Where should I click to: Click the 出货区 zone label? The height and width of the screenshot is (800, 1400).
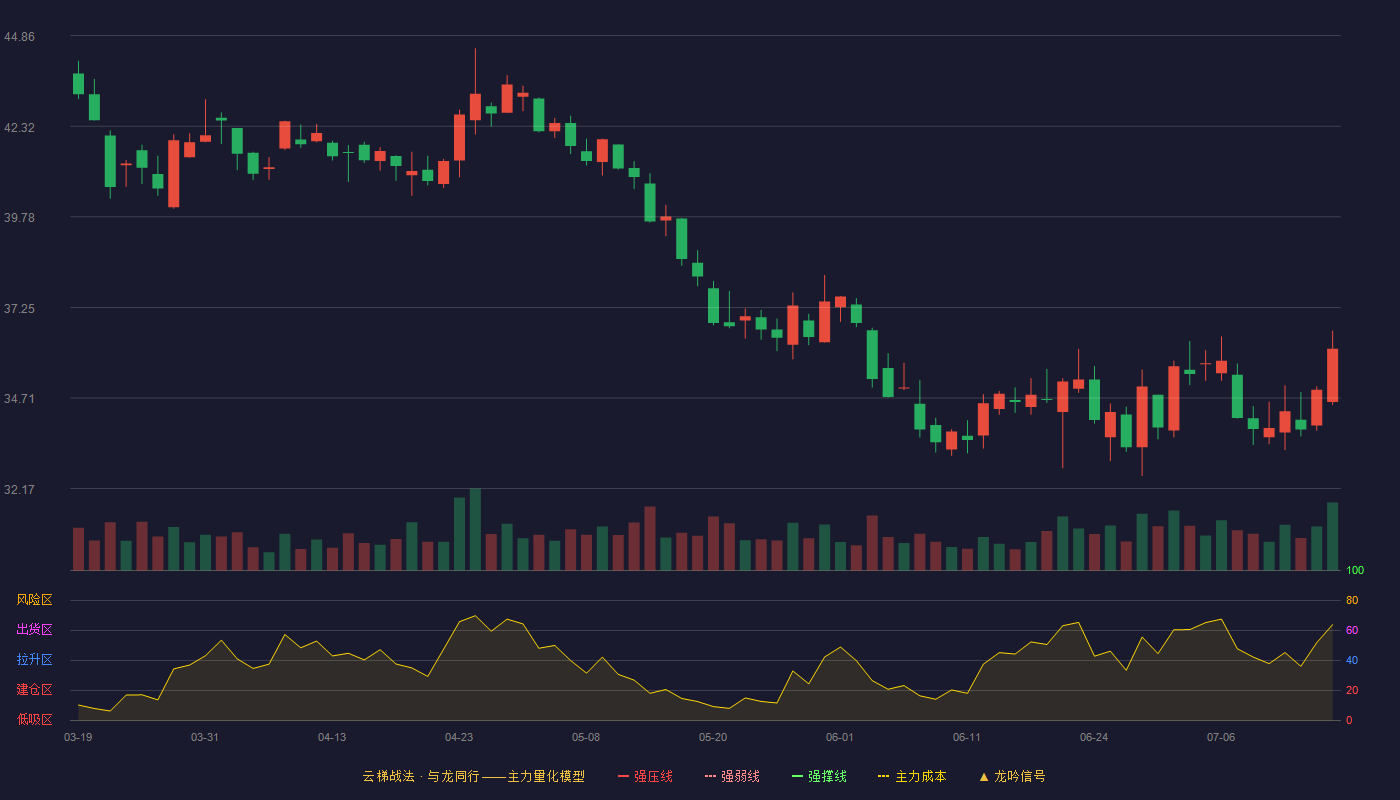(34, 630)
